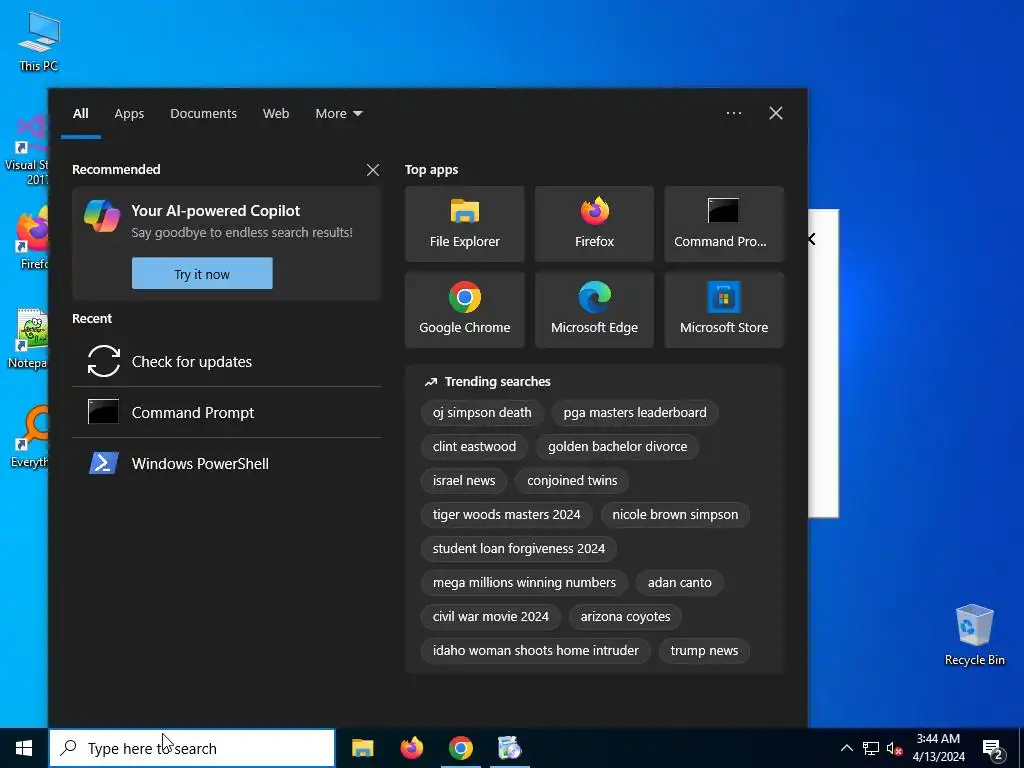The height and width of the screenshot is (768, 1024).
Task: Search trending 'civil war movie 2024'
Action: pos(490,616)
